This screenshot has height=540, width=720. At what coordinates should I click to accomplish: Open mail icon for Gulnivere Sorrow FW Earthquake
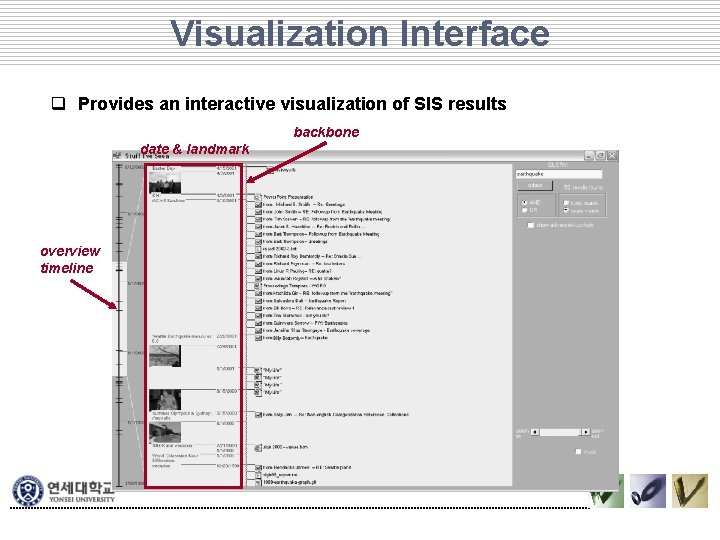coord(259,323)
